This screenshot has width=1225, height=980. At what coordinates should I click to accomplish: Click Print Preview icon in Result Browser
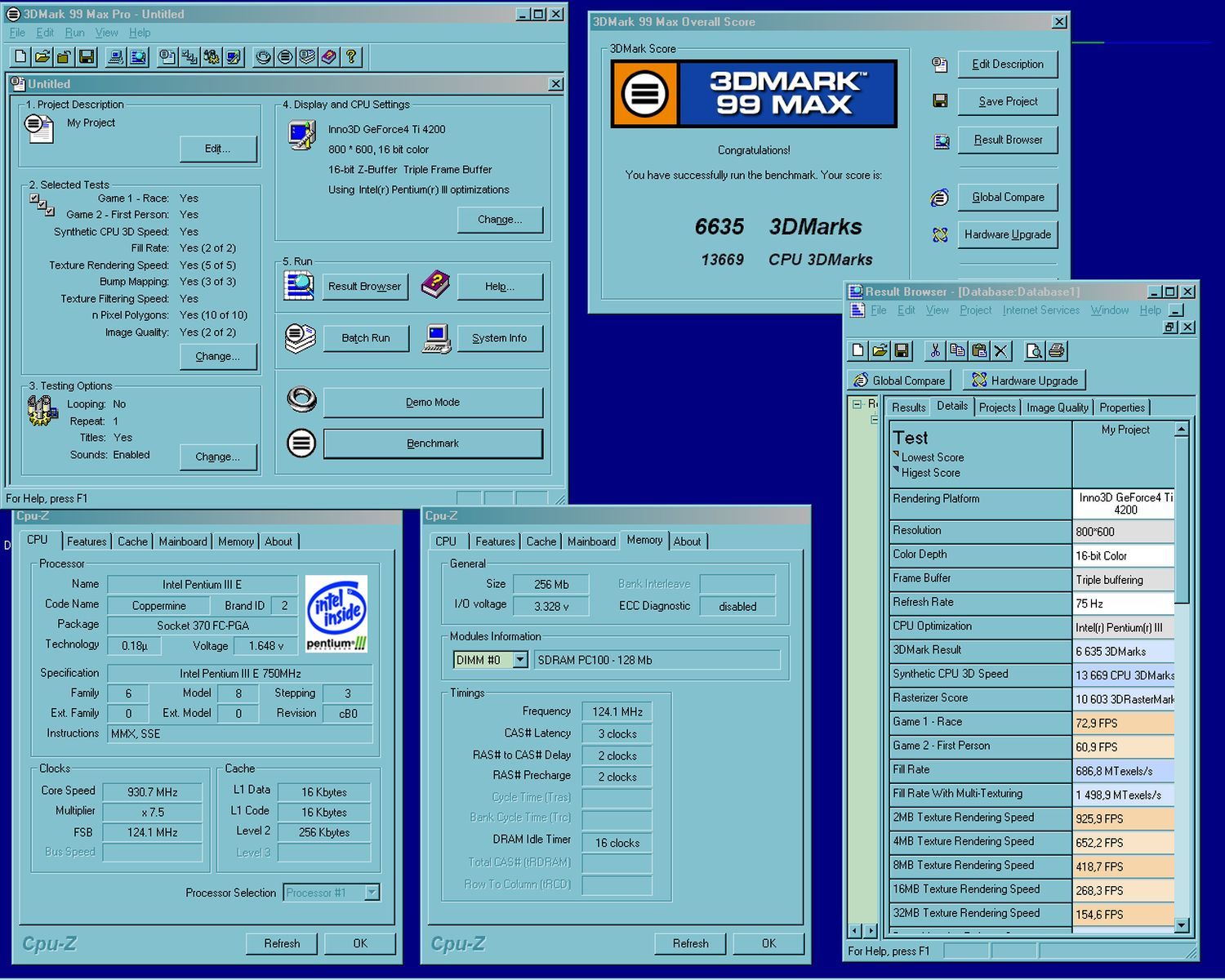(x=1034, y=351)
